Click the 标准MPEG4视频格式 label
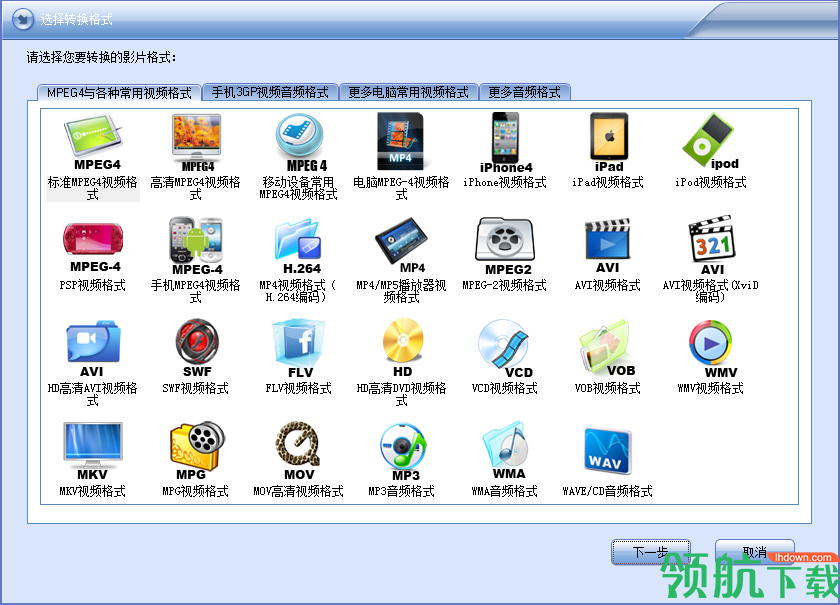This screenshot has height=605, width=840. point(93,188)
